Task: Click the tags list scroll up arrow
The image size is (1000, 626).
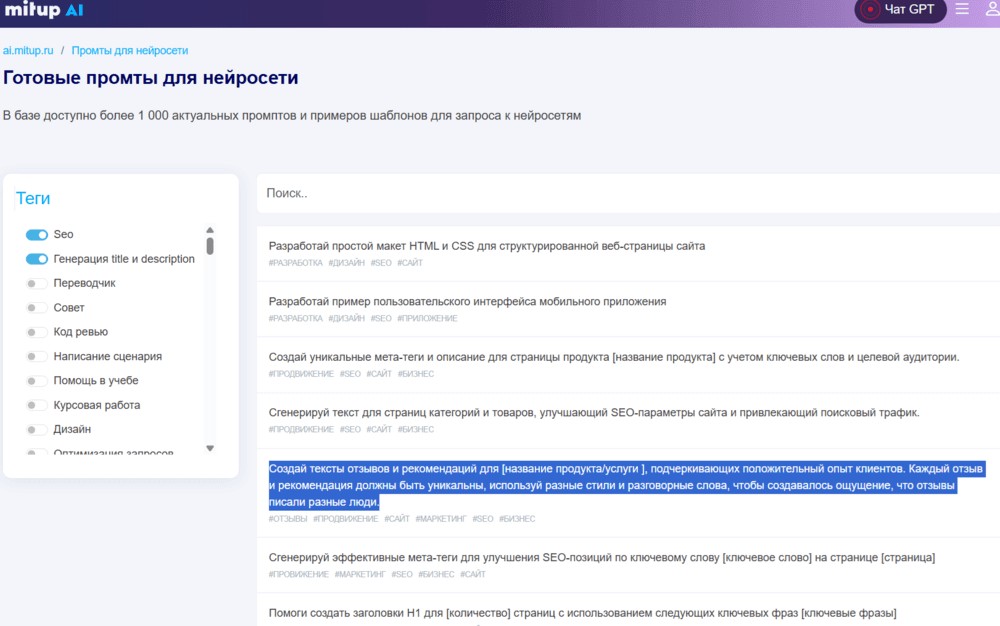Action: (x=210, y=230)
